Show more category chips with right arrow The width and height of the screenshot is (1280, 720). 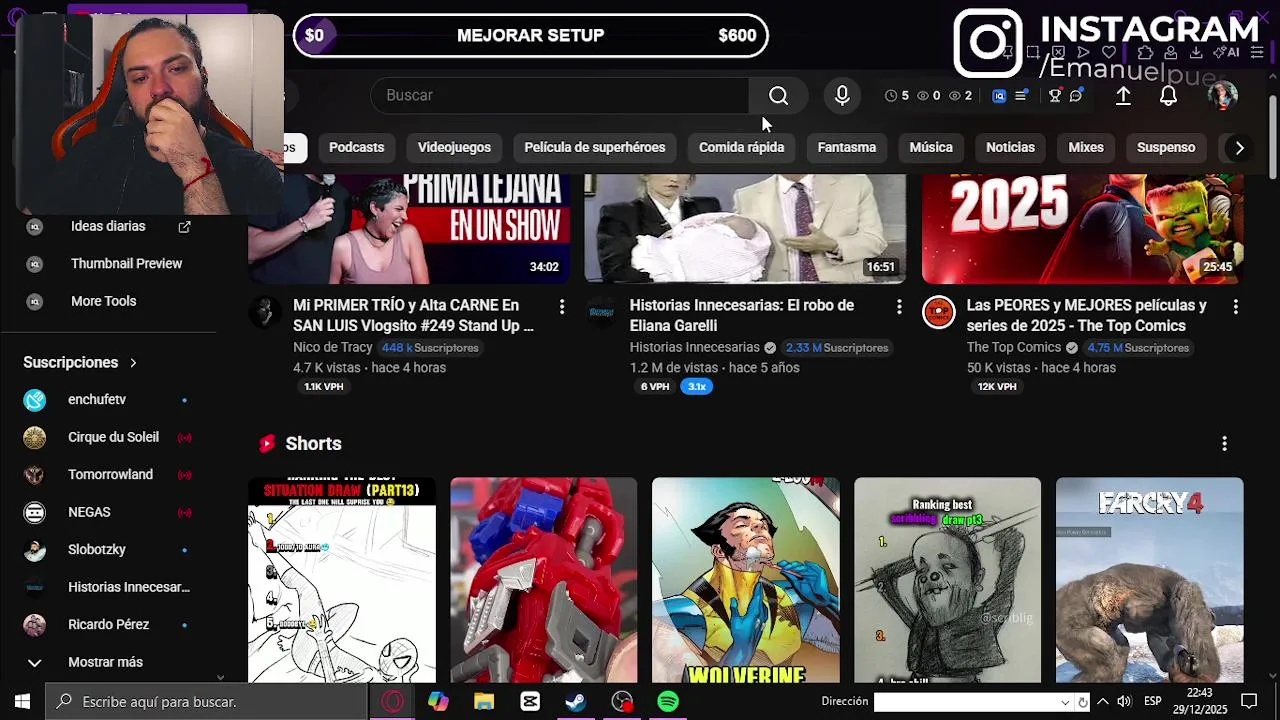1239,148
